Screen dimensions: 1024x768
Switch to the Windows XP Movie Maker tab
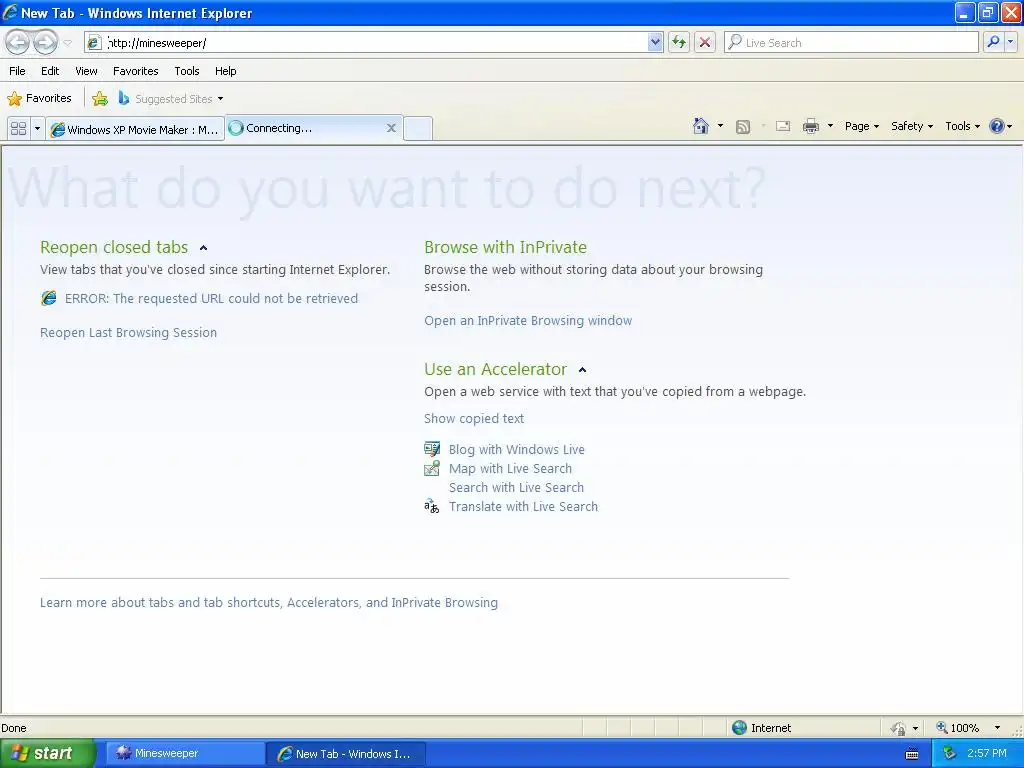[x=135, y=129]
